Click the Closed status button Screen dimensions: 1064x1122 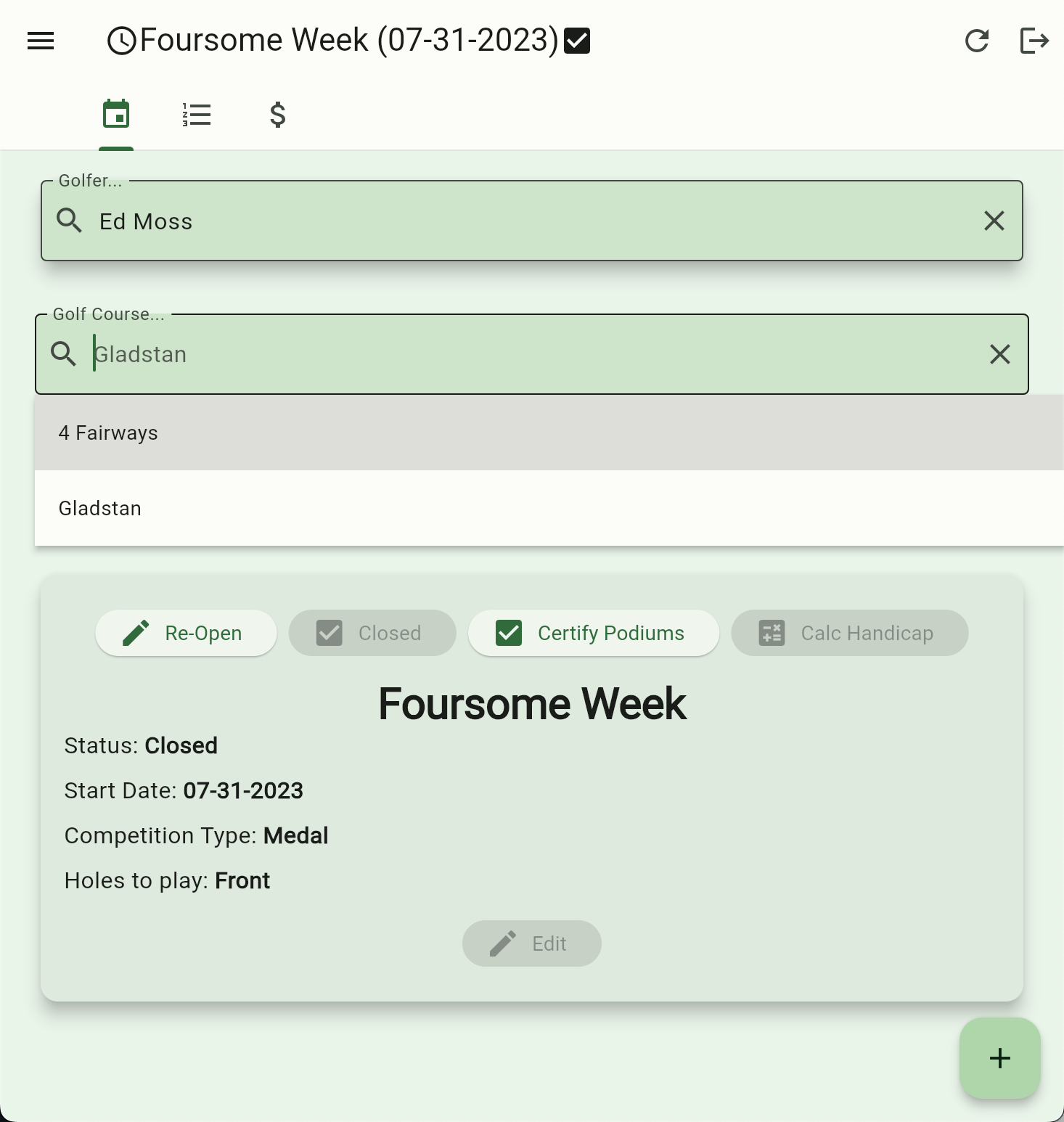pyautogui.click(x=372, y=633)
